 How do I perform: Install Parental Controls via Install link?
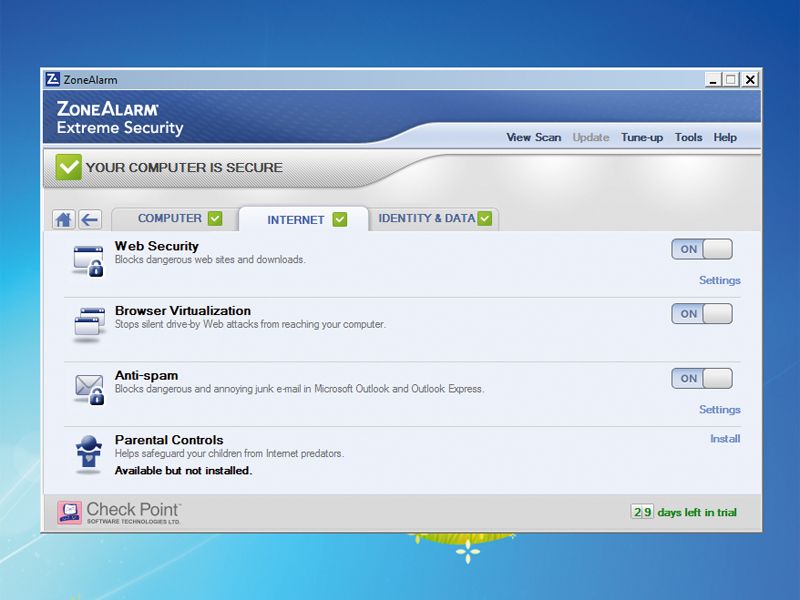tap(725, 438)
